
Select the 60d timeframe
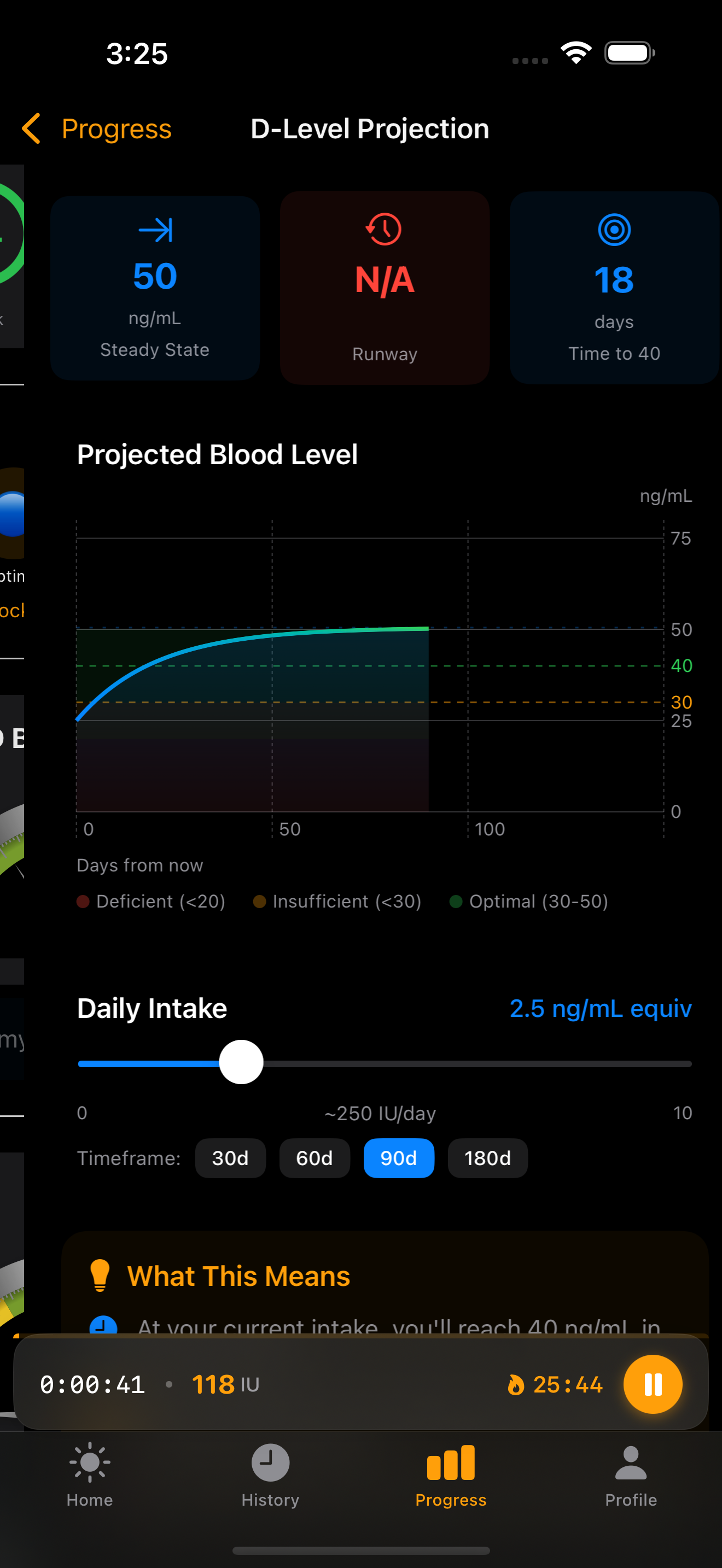[x=314, y=1158]
